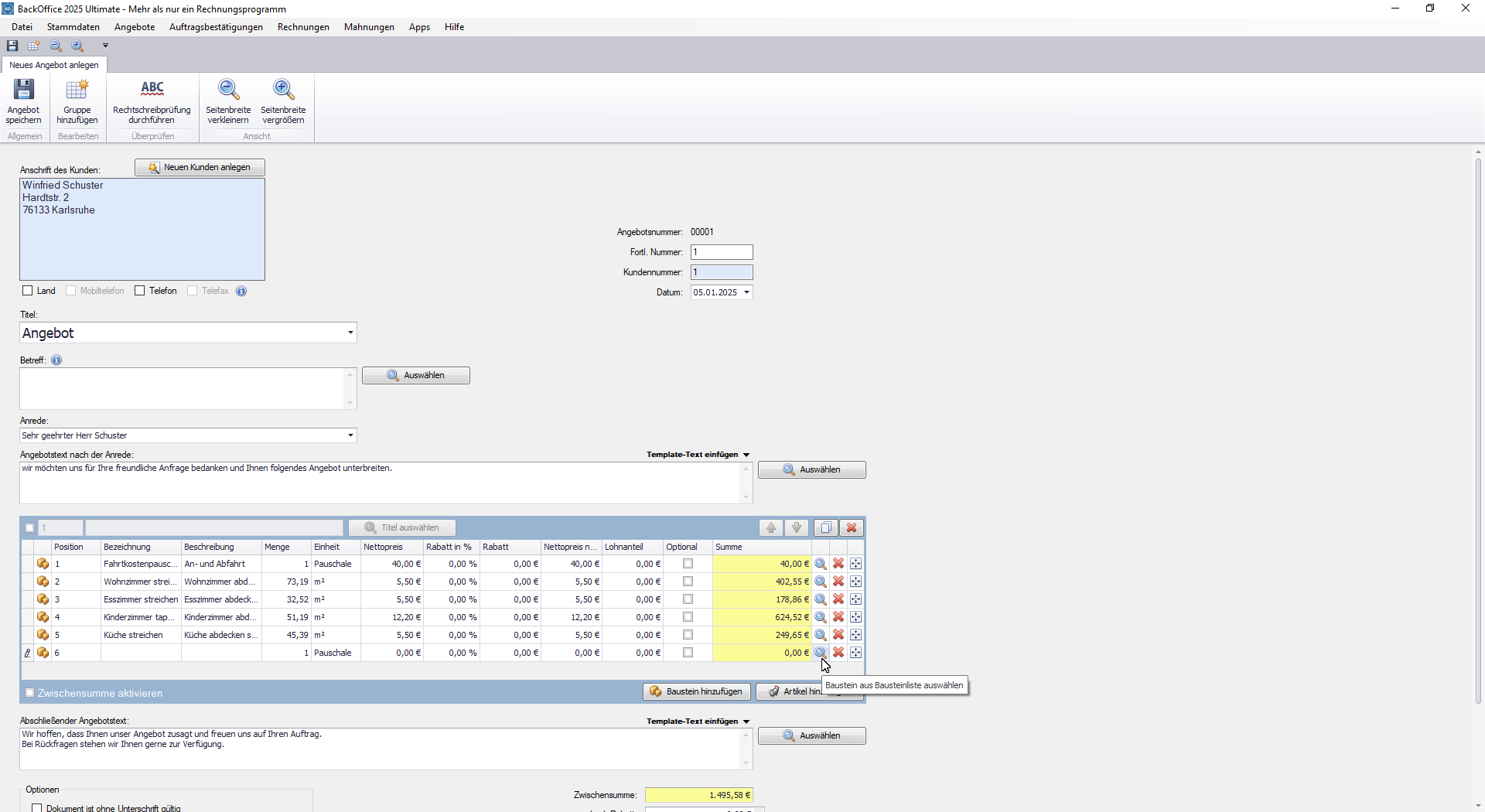Open the Datum date picker dropdown
The width and height of the screenshot is (1485, 812).
[x=746, y=292]
